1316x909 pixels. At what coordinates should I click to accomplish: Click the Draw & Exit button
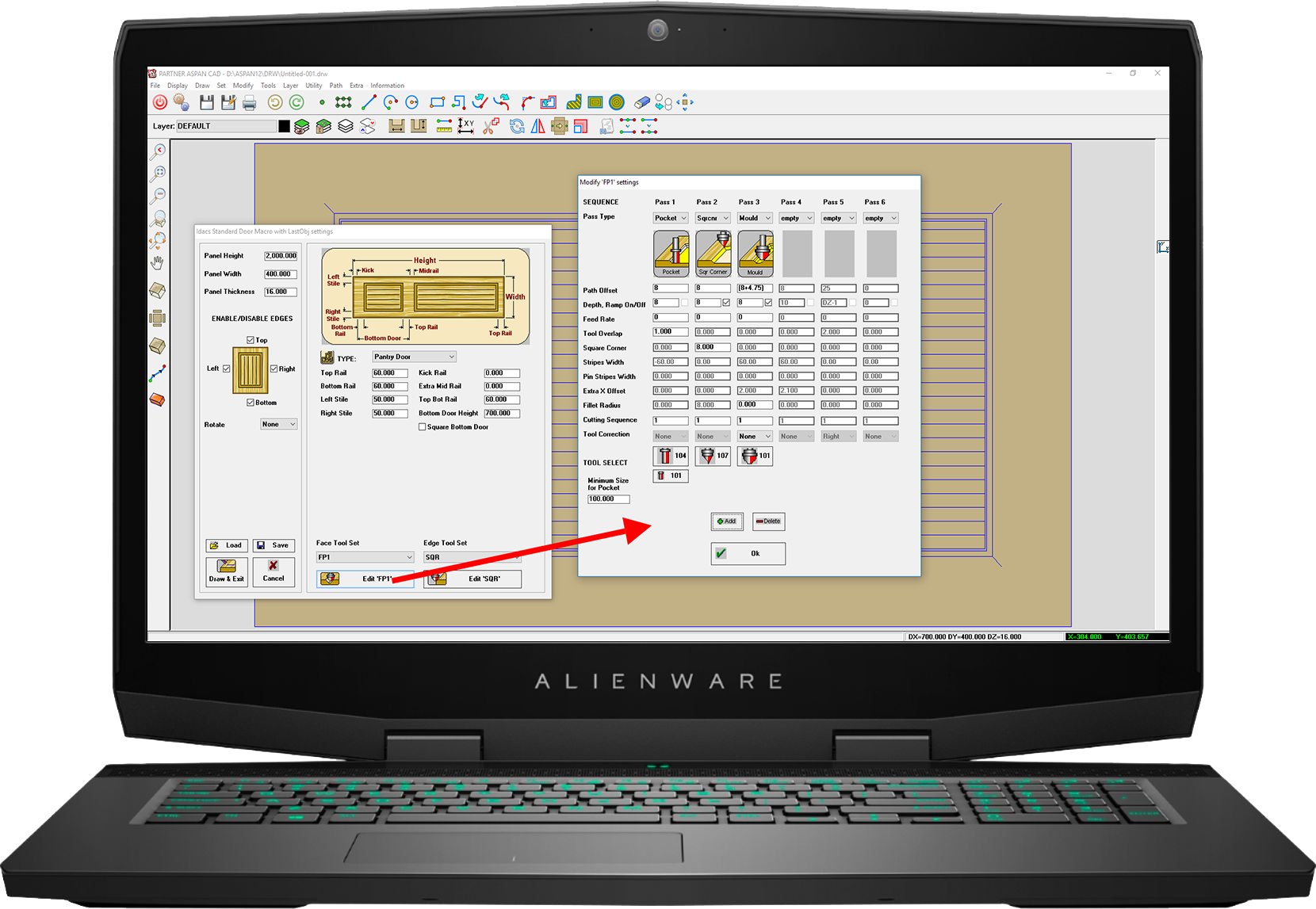(227, 571)
